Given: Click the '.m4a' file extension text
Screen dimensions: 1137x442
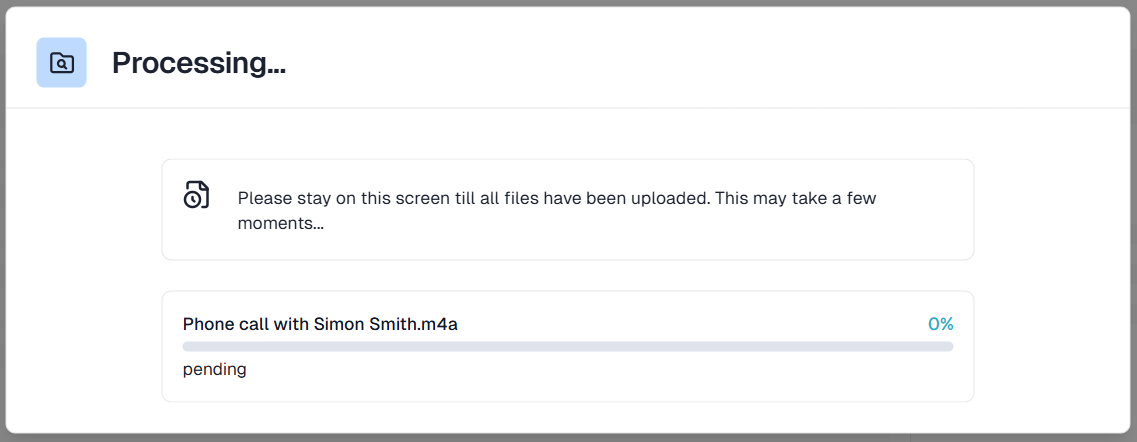Looking at the screenshot, I should pos(438,324).
